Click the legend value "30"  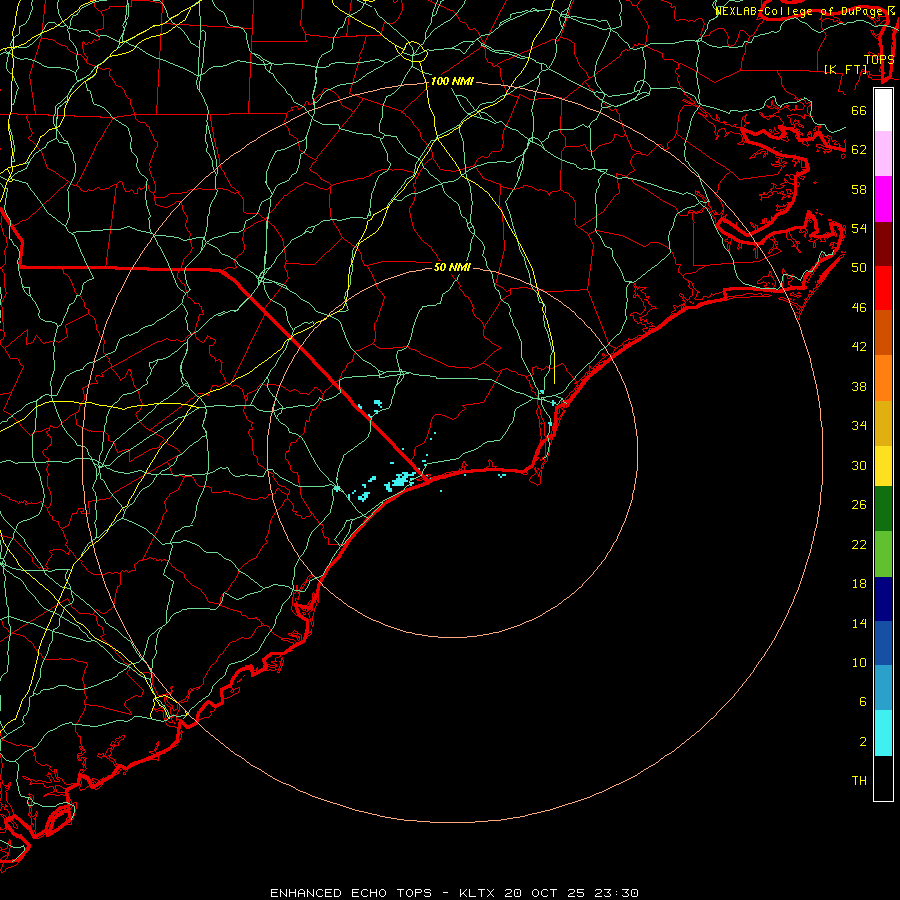[859, 465]
